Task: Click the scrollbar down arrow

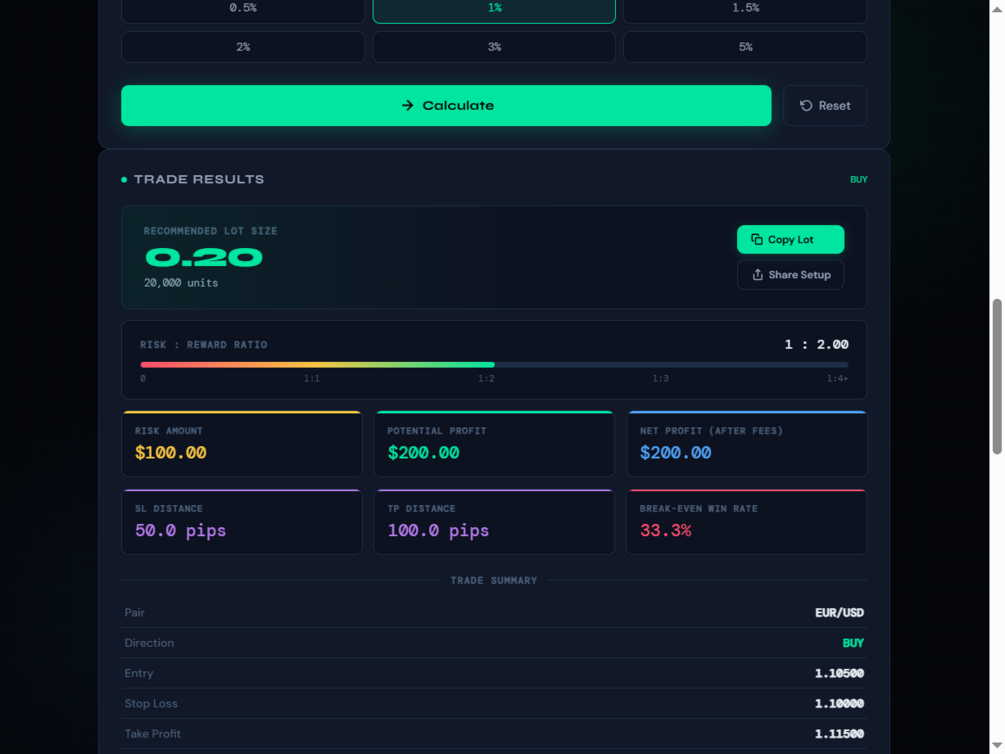Action: pyautogui.click(x=997, y=746)
